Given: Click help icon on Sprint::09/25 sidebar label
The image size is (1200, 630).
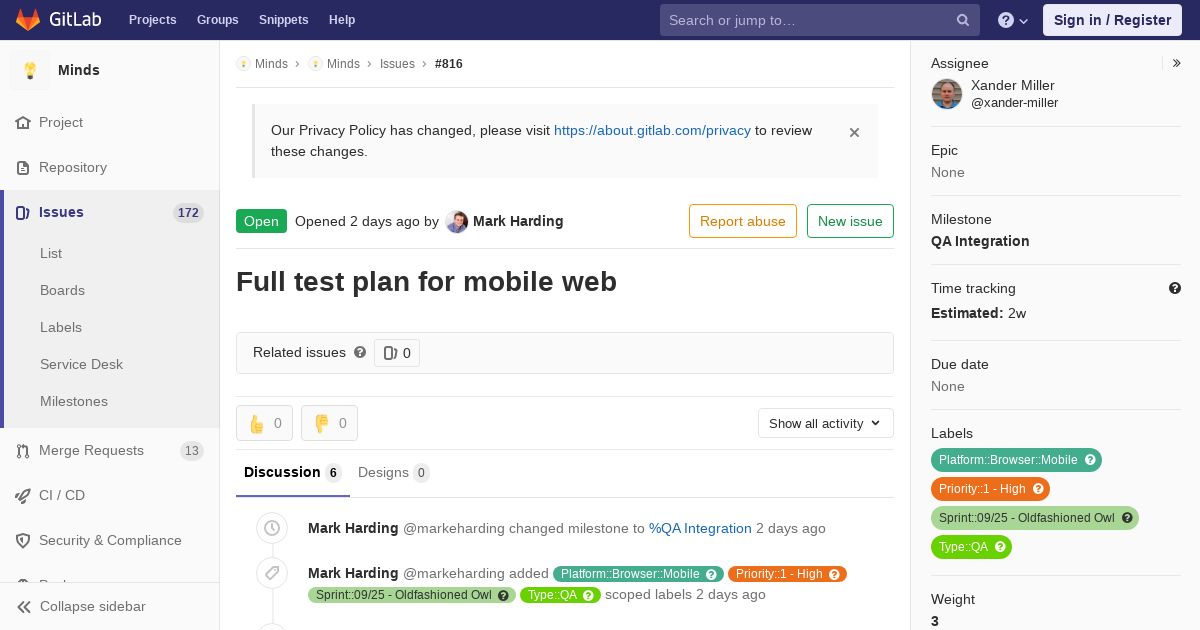Looking at the screenshot, I should pyautogui.click(x=1127, y=518).
